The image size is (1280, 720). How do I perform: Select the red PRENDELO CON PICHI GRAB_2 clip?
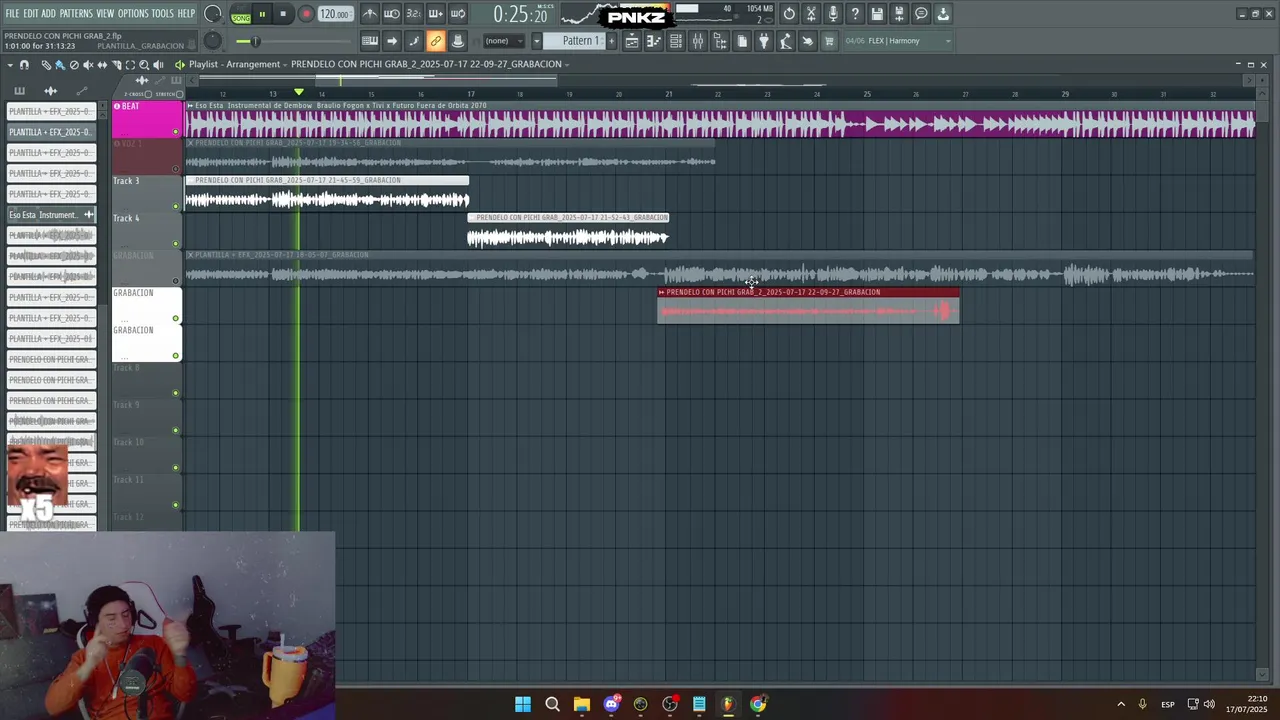(x=808, y=305)
